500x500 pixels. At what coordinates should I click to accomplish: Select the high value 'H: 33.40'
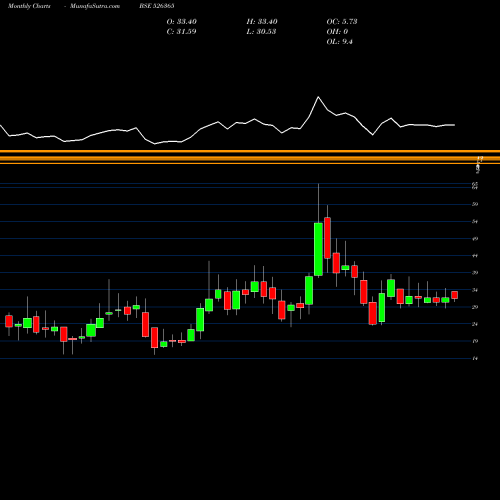click(262, 22)
